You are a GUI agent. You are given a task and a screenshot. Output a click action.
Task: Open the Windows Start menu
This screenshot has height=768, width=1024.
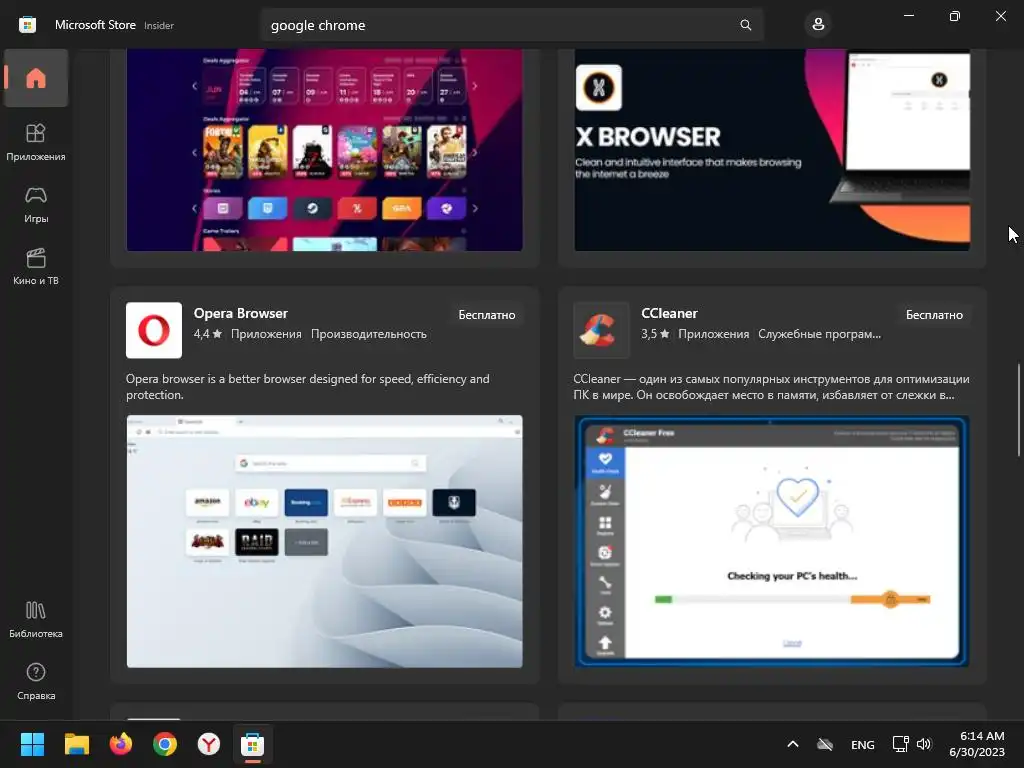32,744
